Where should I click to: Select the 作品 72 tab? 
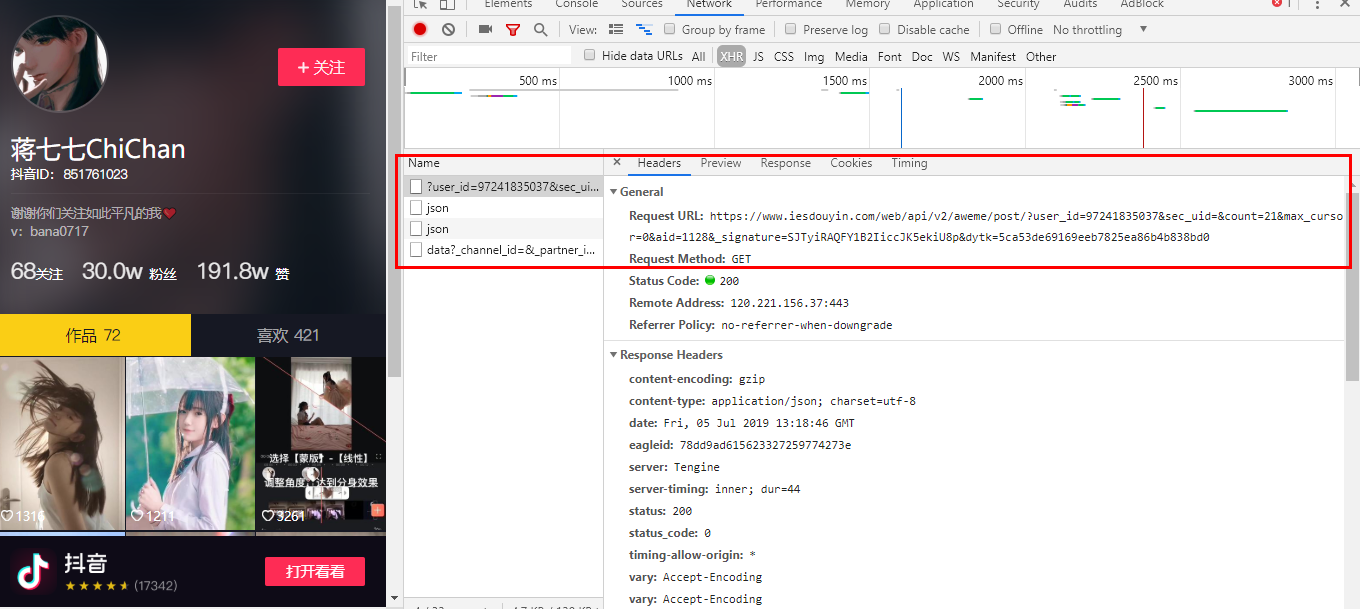pyautogui.click(x=95, y=335)
